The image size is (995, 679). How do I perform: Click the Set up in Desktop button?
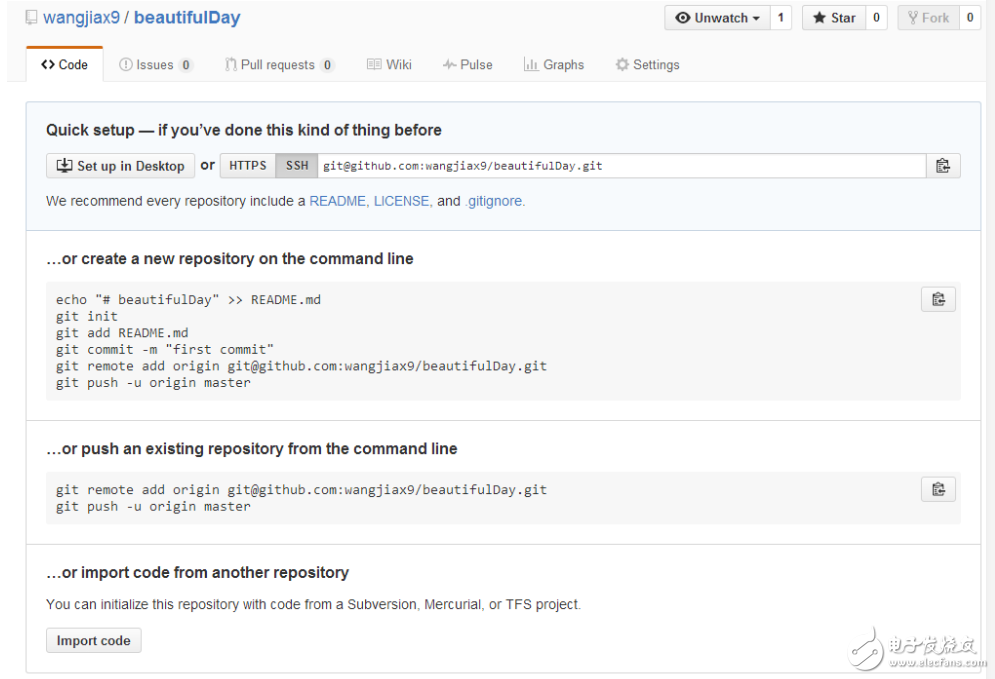pyautogui.click(x=120, y=166)
